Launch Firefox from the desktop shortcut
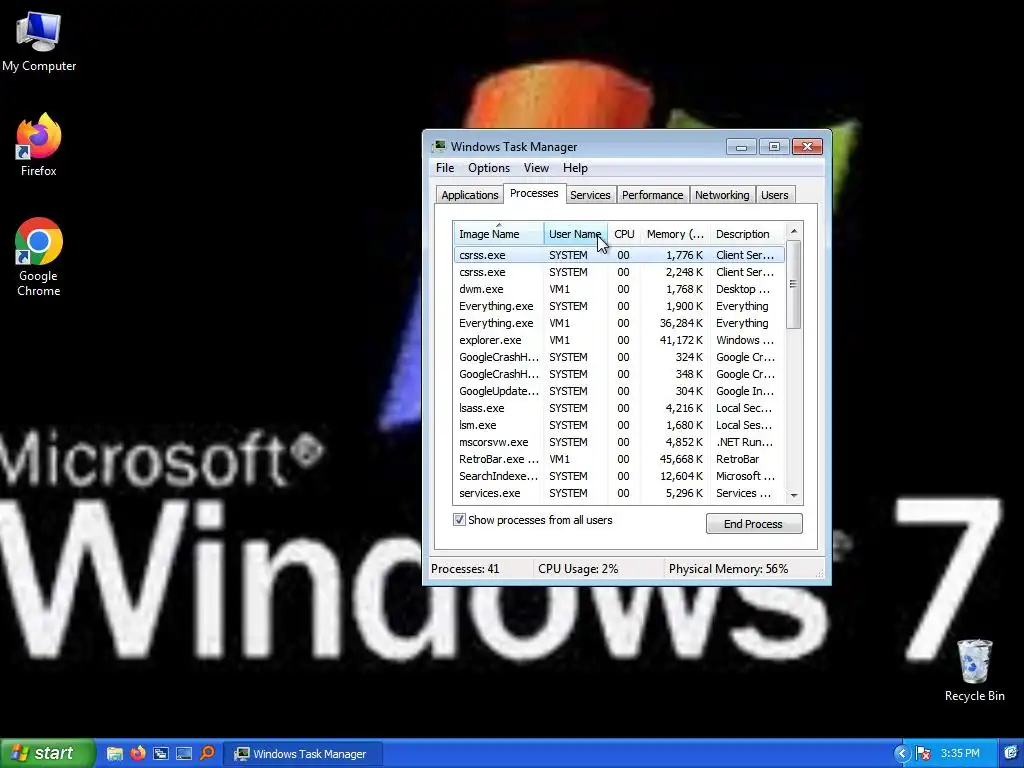 point(39,144)
